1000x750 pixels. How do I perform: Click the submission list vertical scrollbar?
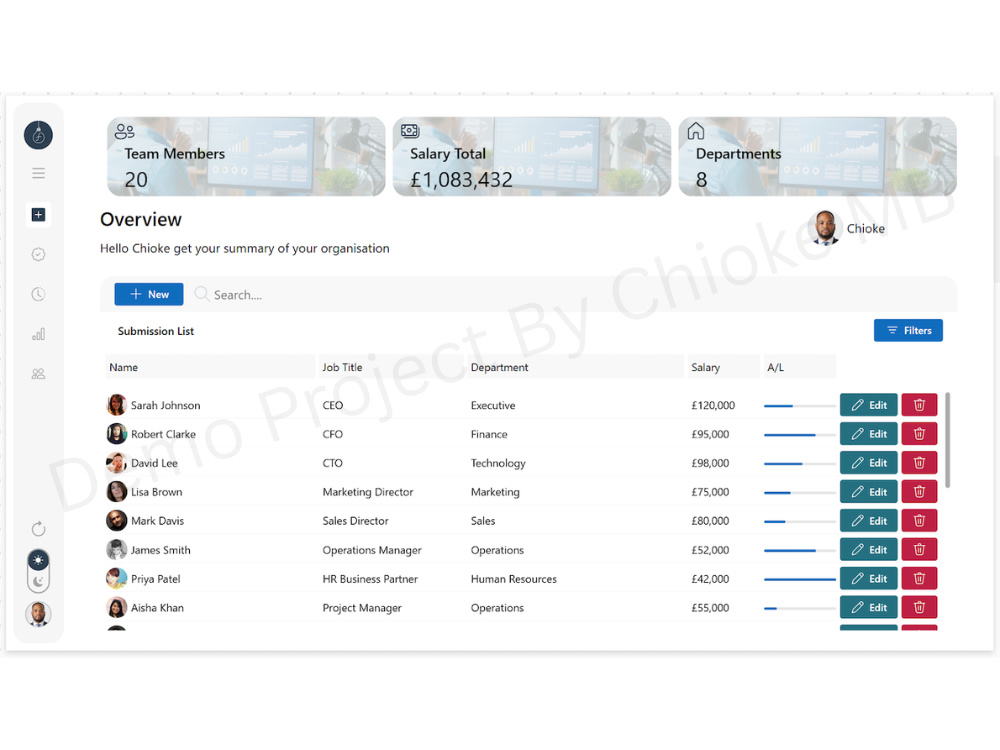point(947,440)
